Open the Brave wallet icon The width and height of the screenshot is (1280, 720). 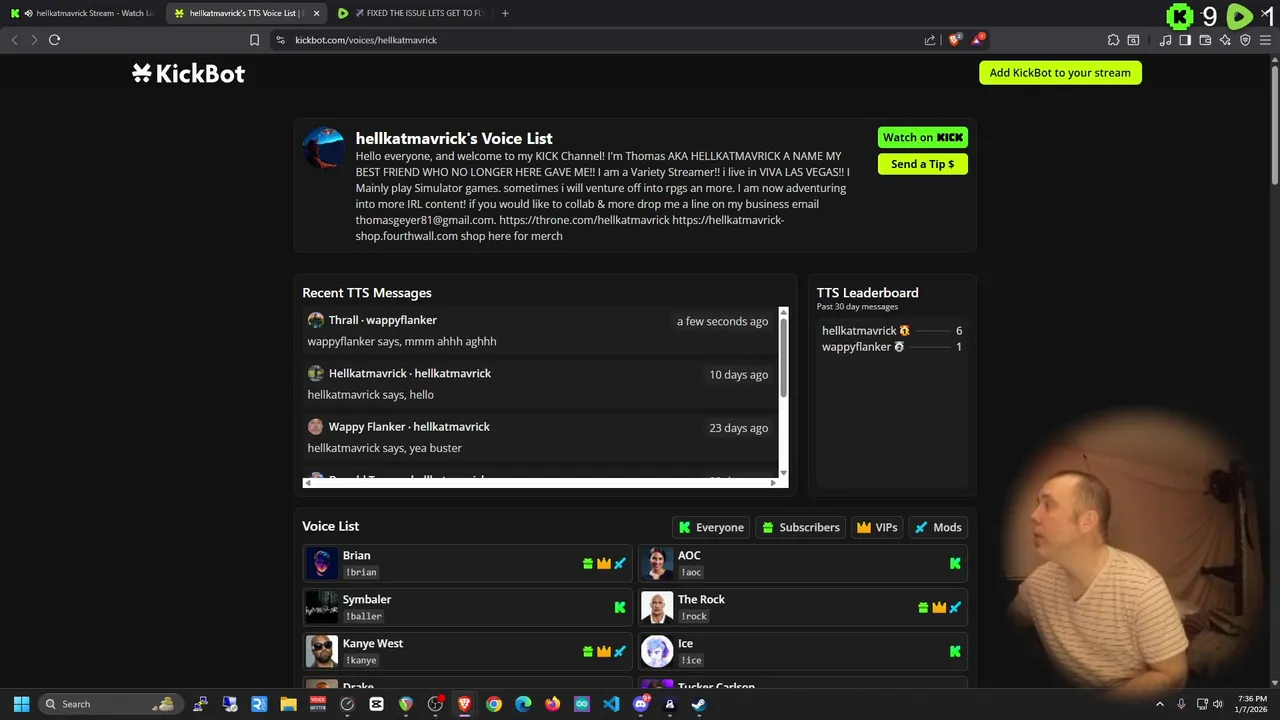click(1205, 40)
